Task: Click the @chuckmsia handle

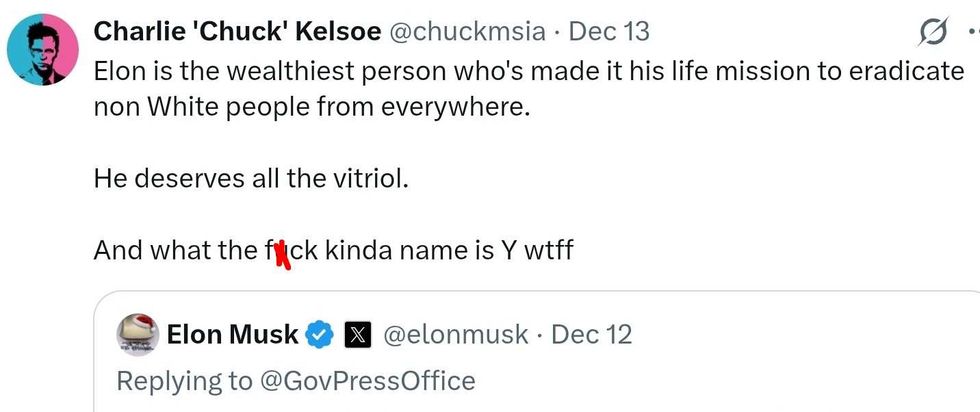Action: click(x=467, y=32)
